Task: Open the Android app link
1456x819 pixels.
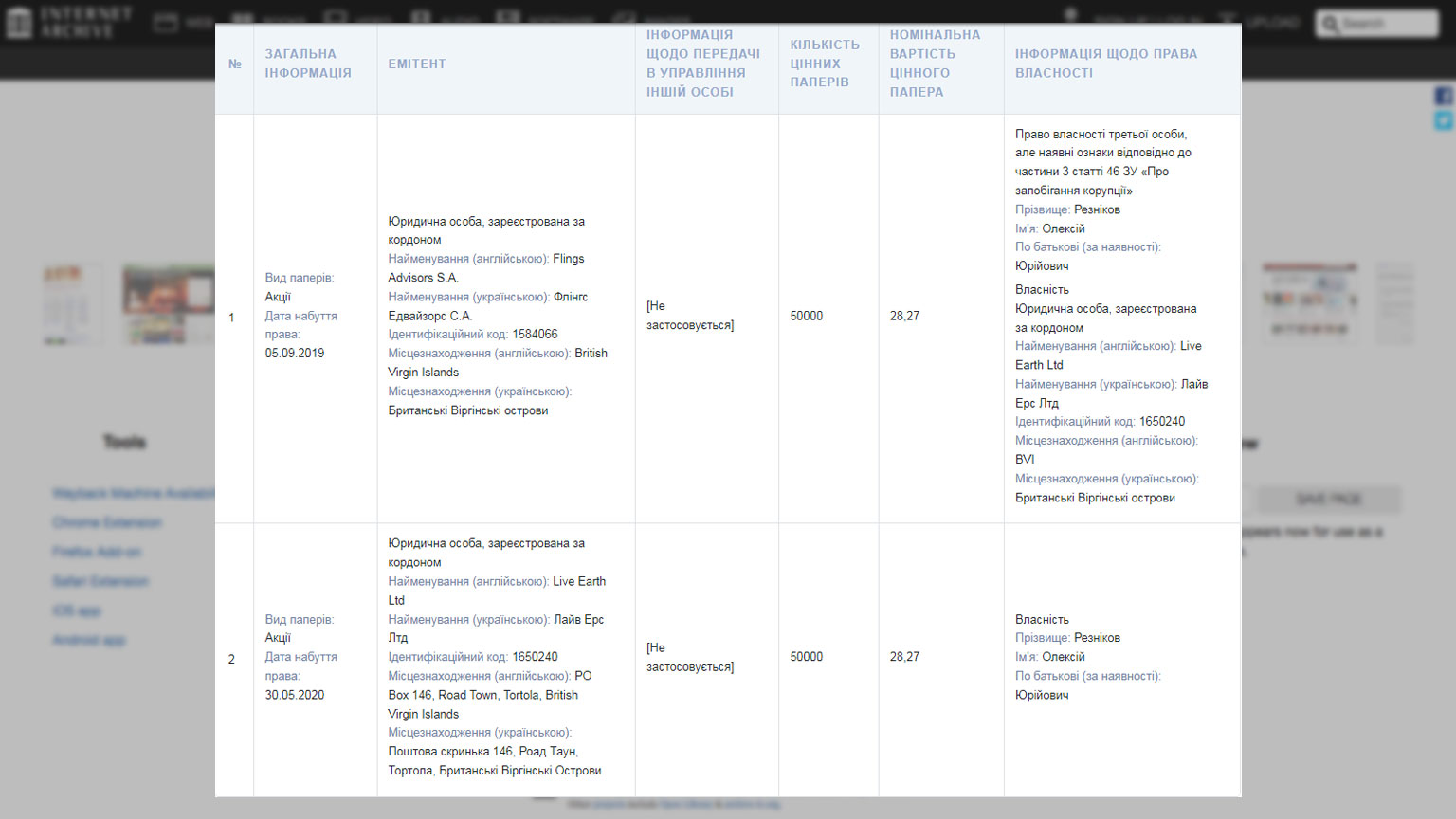Action: click(89, 640)
